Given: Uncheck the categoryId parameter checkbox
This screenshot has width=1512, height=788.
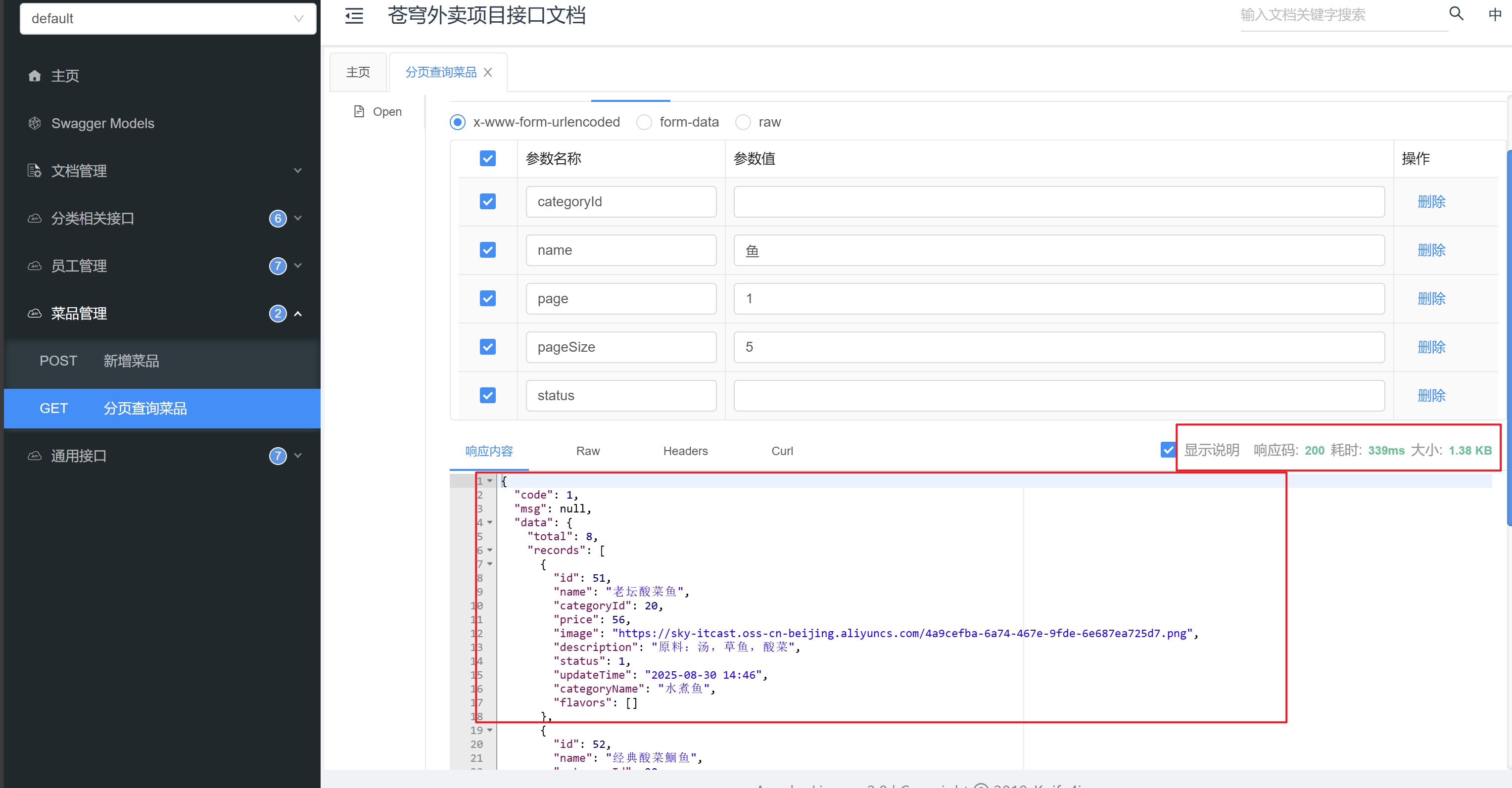Looking at the screenshot, I should (x=487, y=202).
